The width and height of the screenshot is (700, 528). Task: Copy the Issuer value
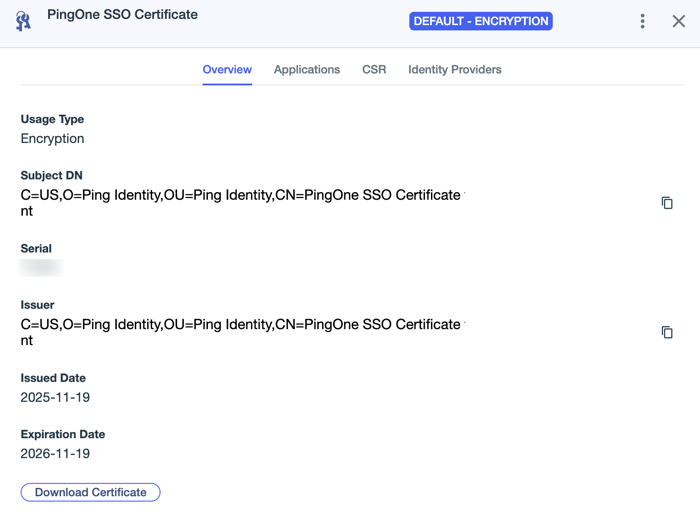tap(667, 332)
